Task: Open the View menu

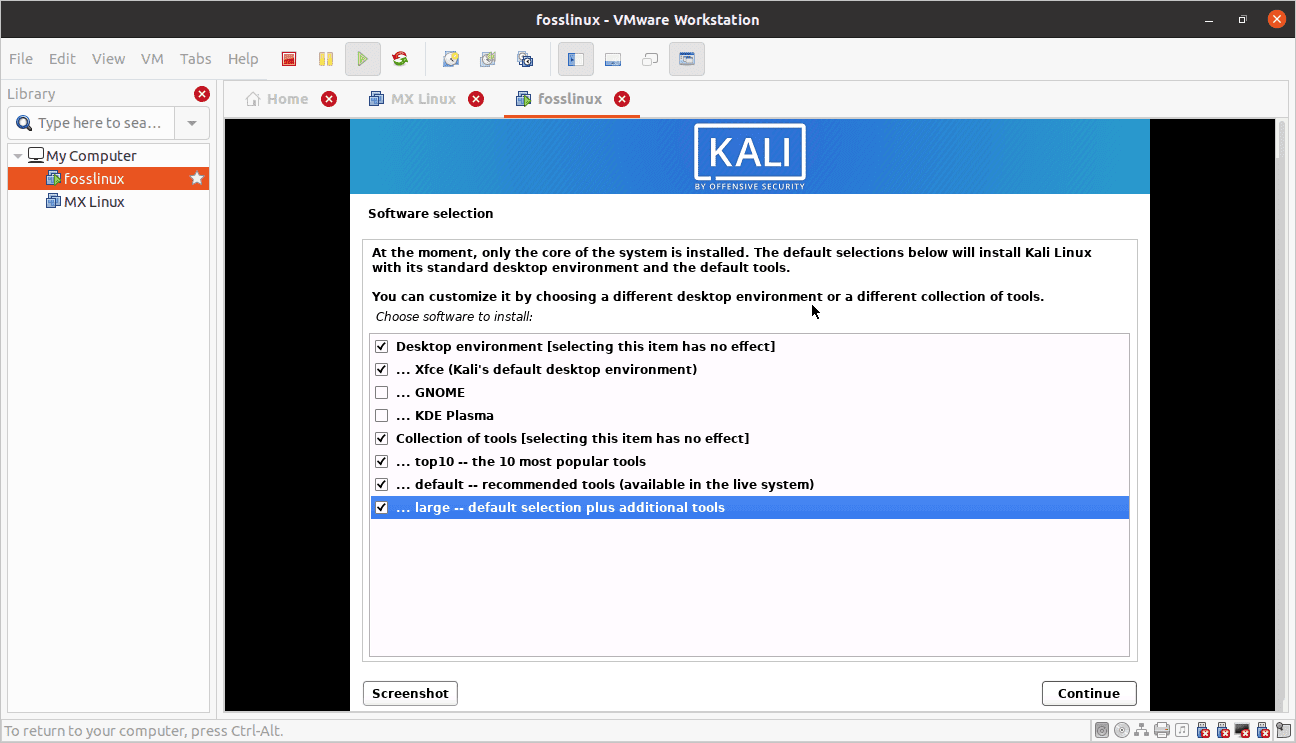Action: pos(108,59)
